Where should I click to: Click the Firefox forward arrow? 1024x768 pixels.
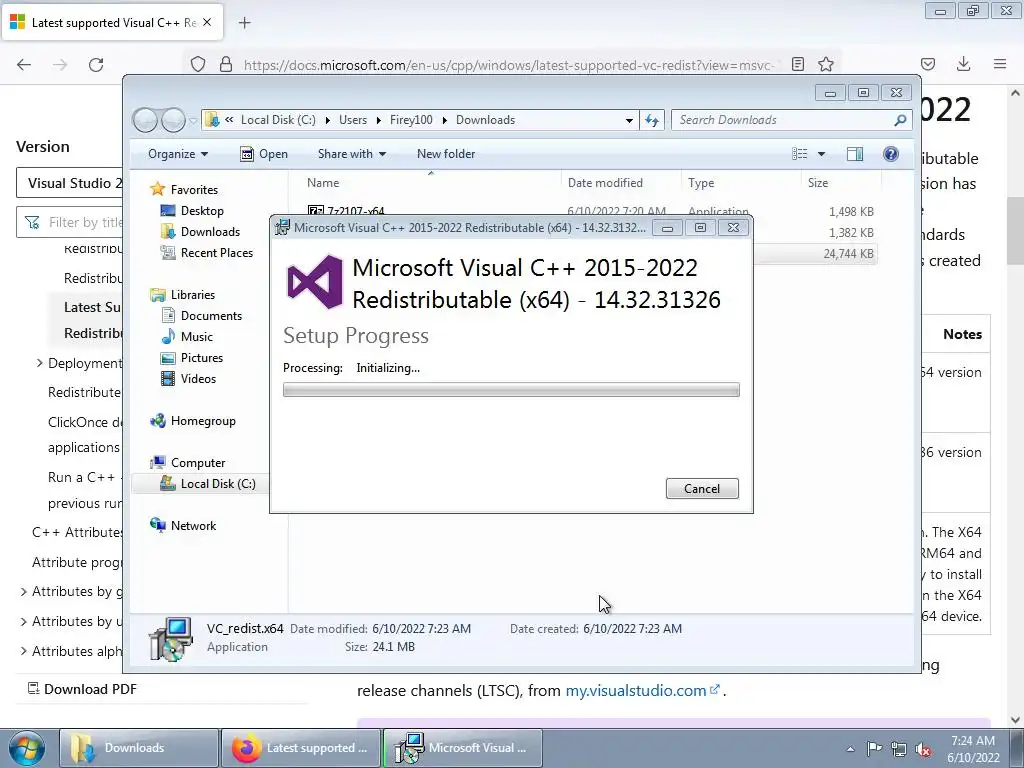60,64
